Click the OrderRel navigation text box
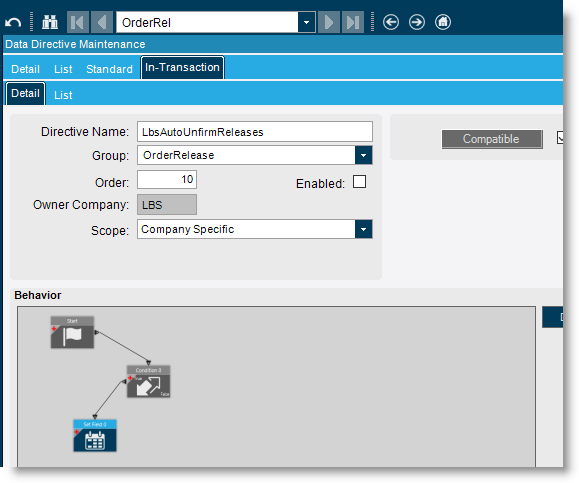 pos(207,22)
